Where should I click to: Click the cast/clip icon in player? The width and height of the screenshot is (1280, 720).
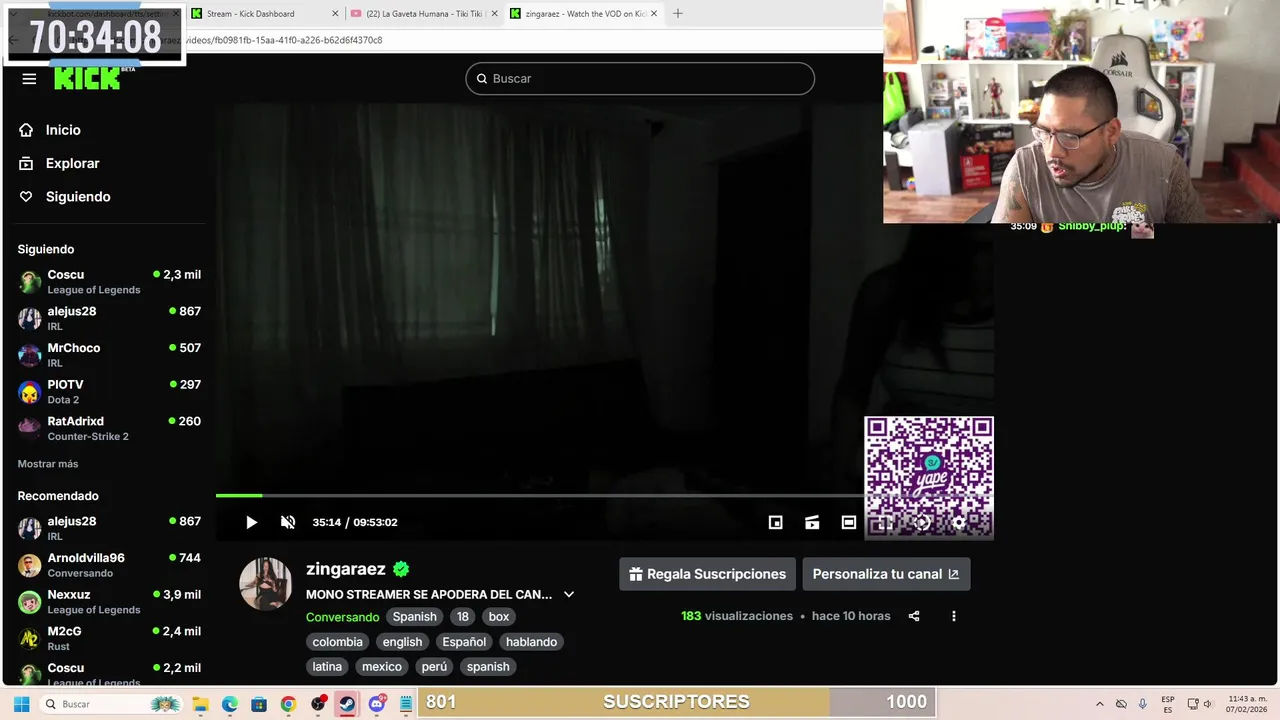(812, 522)
